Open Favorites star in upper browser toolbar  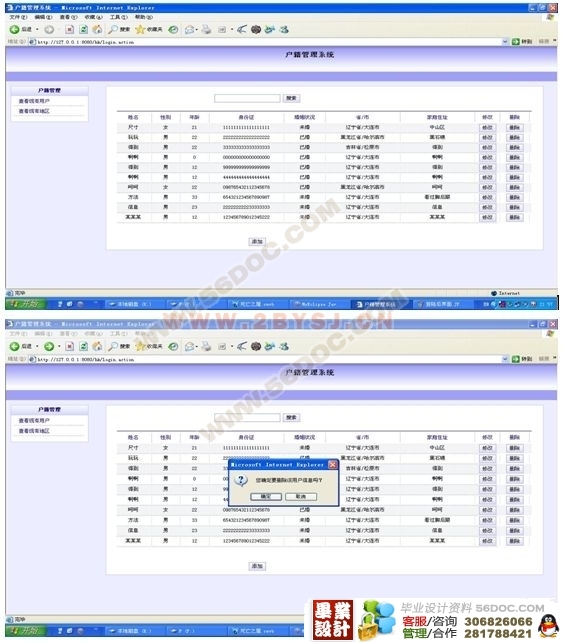pos(140,29)
